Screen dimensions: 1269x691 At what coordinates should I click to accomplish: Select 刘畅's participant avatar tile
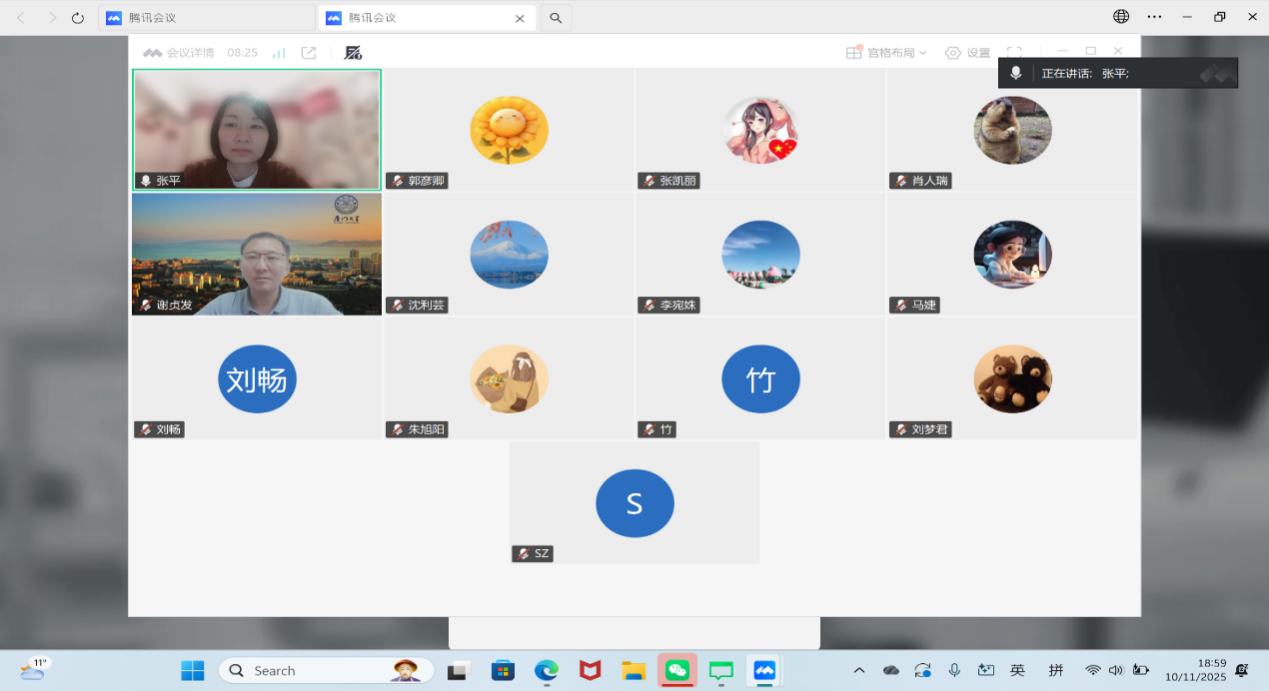coord(257,379)
